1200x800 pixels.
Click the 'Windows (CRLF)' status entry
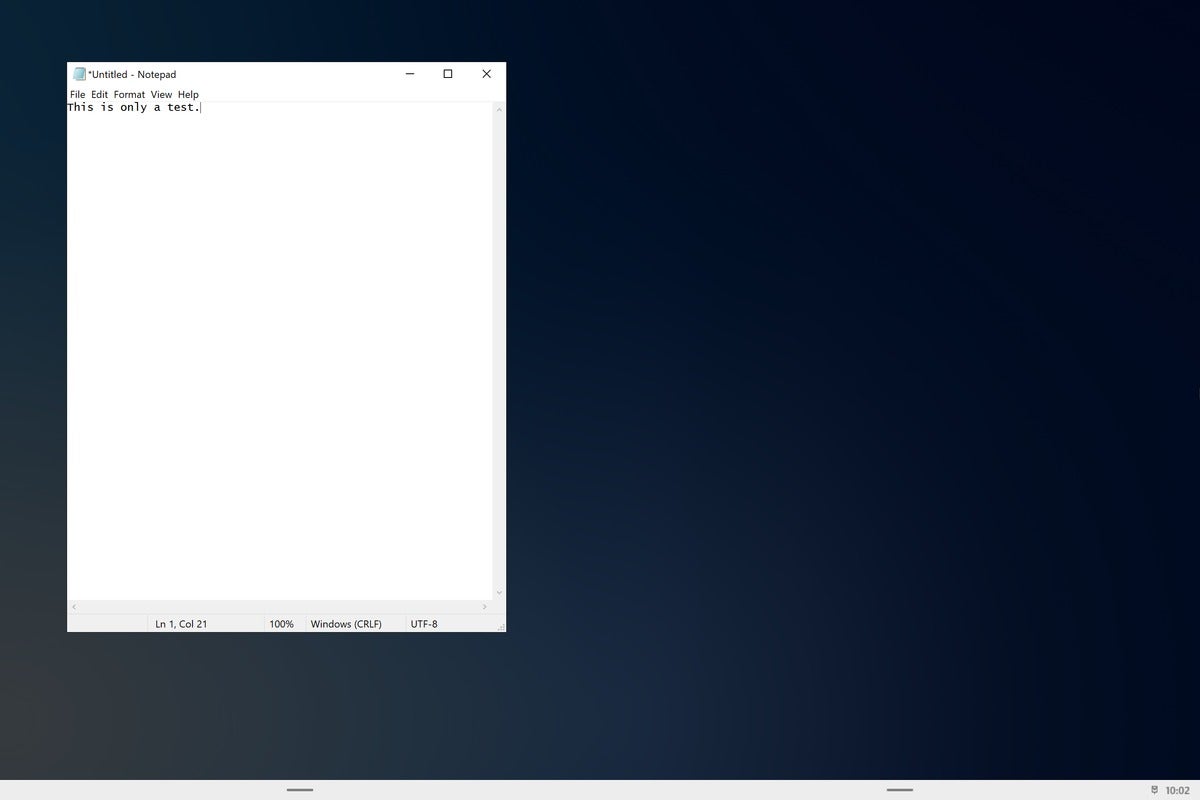tap(346, 624)
